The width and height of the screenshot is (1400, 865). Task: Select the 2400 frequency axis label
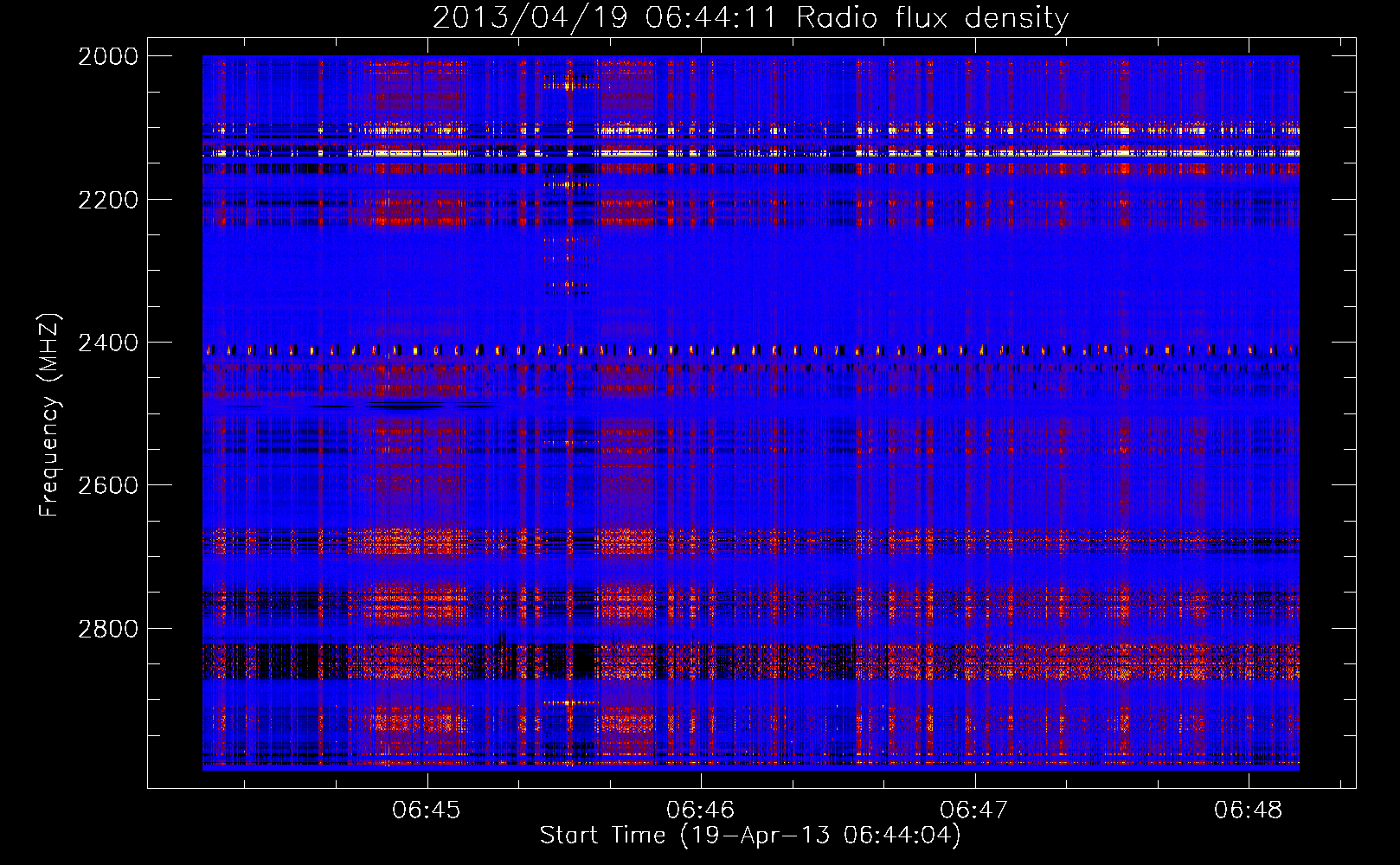click(108, 343)
